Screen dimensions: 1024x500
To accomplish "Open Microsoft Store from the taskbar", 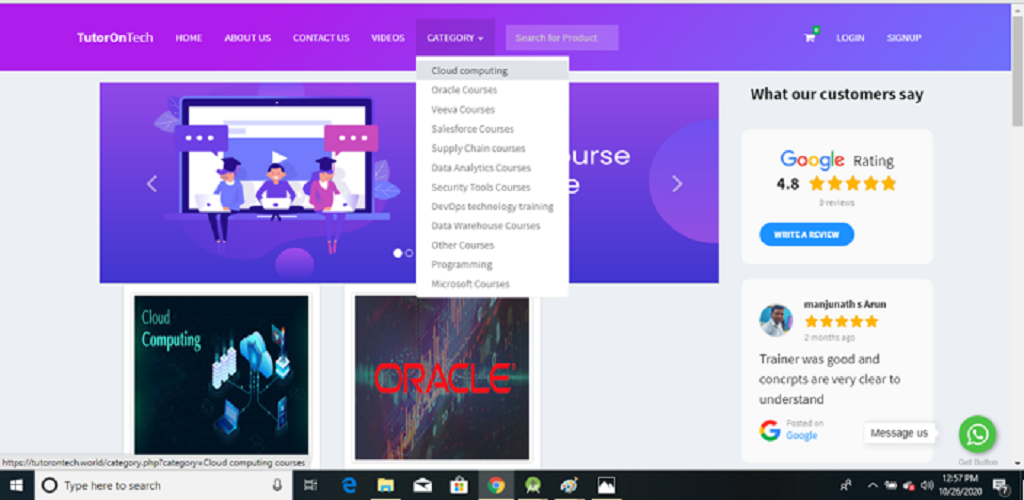I will tap(458, 485).
